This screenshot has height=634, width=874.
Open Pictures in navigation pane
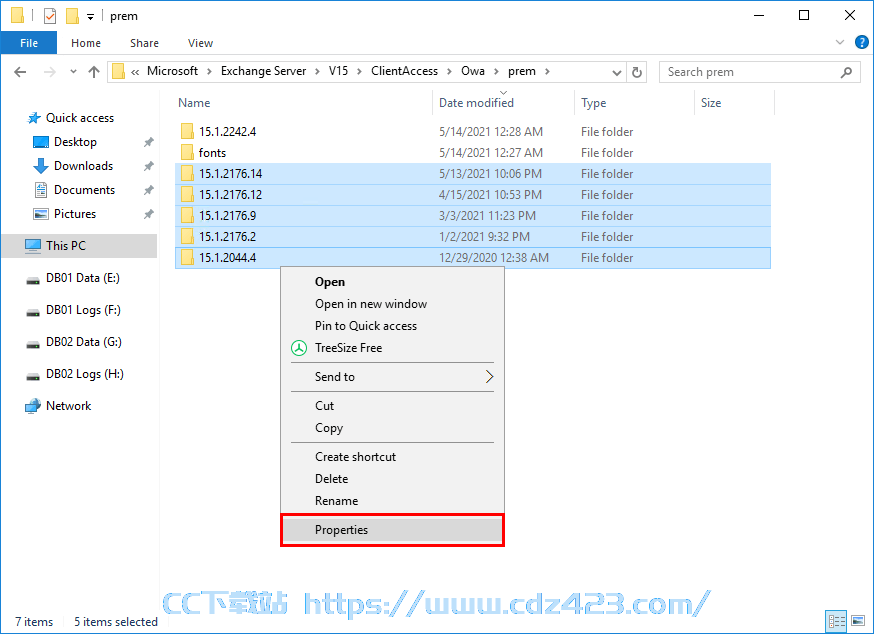click(x=75, y=214)
